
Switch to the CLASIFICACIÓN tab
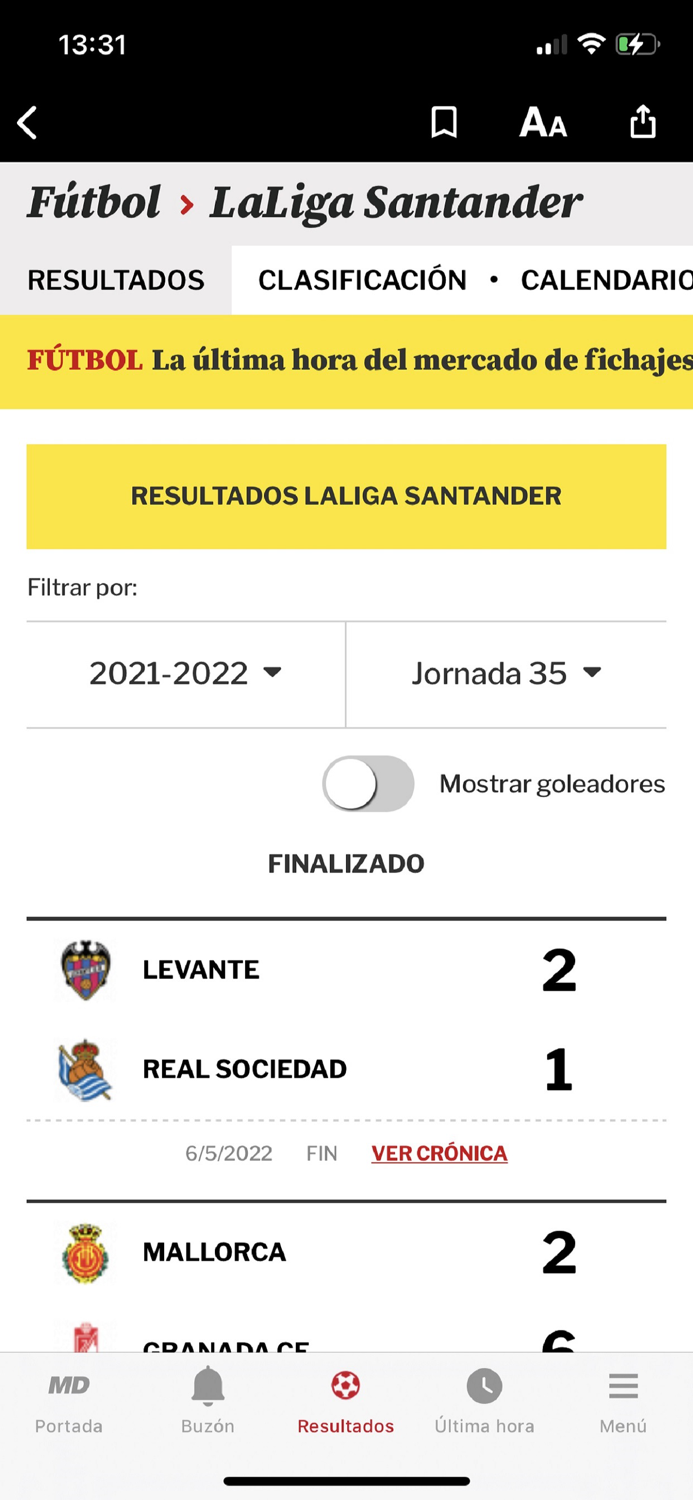(362, 280)
